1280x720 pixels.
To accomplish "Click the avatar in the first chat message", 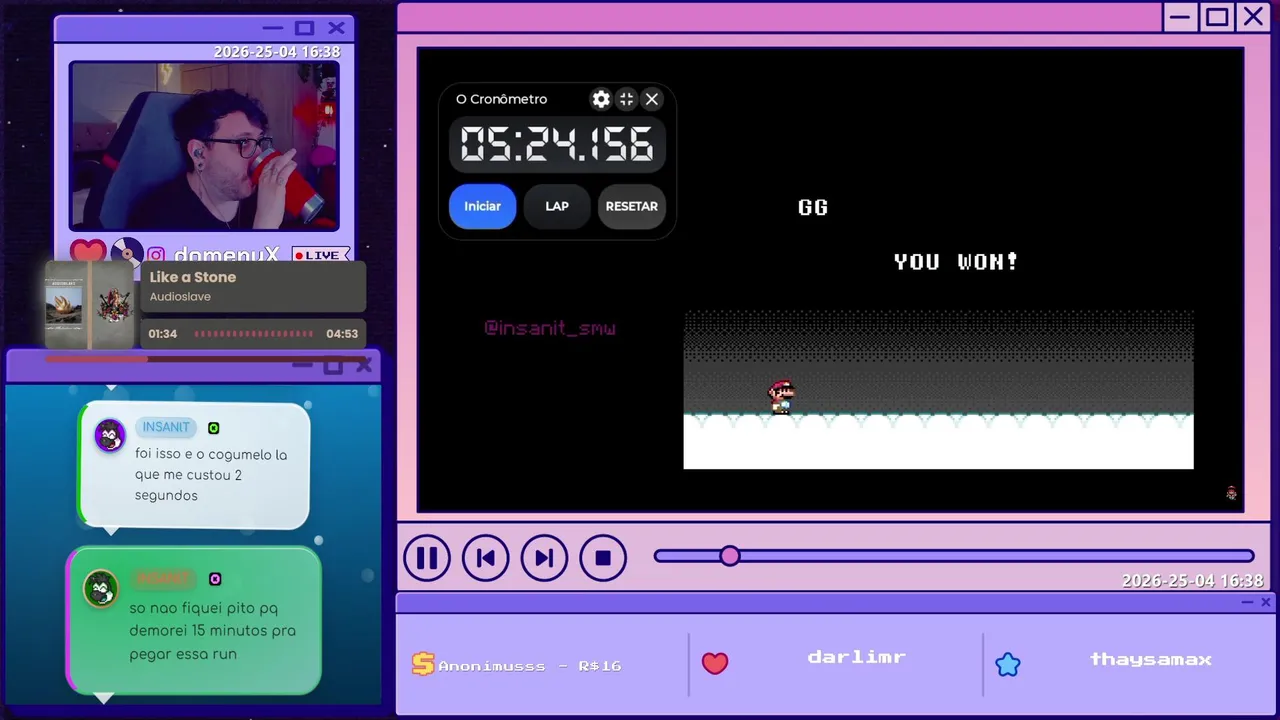I will (x=109, y=435).
